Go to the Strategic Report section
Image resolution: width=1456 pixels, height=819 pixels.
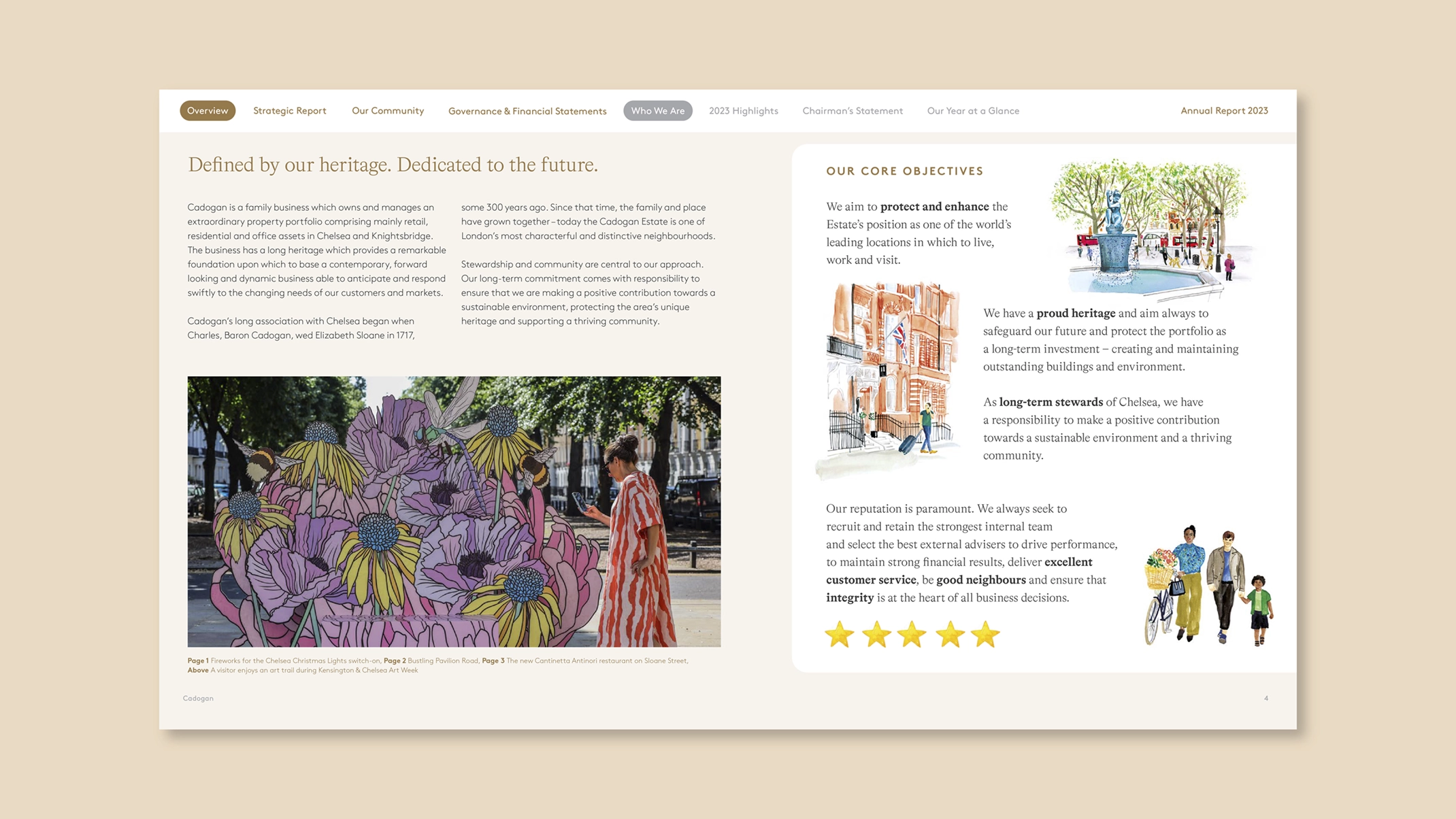pyautogui.click(x=289, y=111)
